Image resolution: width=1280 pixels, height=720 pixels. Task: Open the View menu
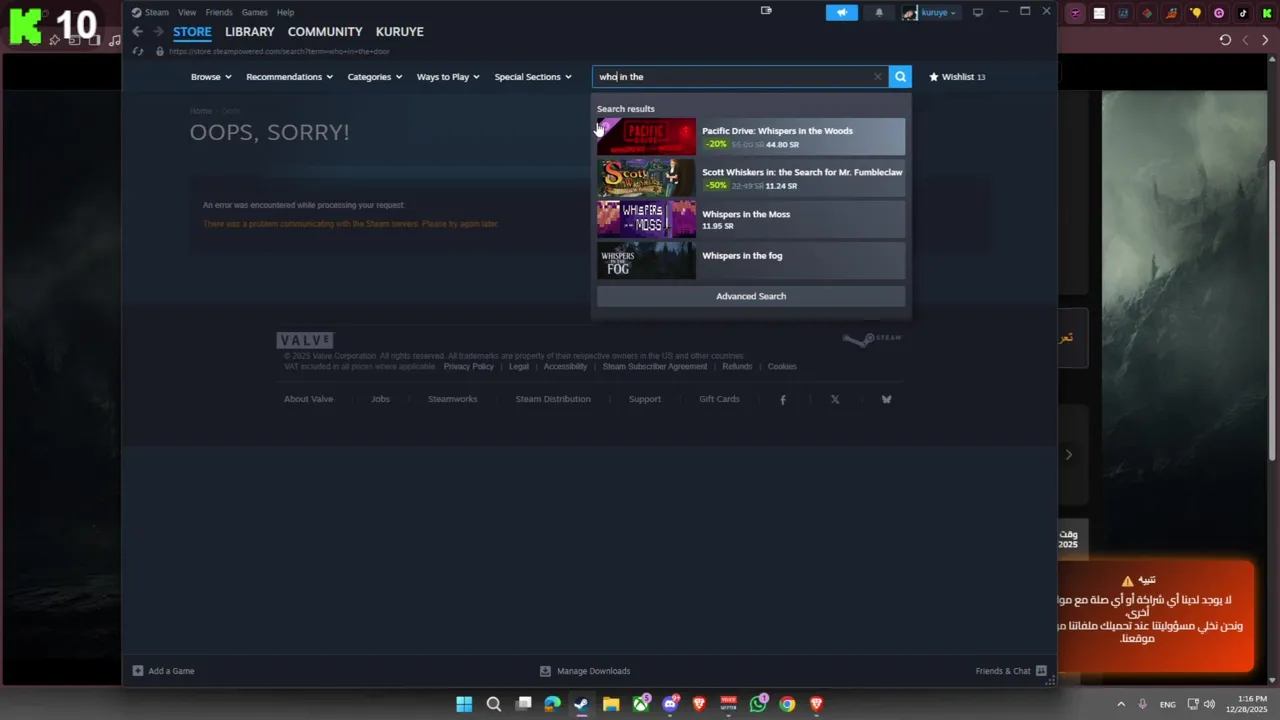point(187,12)
